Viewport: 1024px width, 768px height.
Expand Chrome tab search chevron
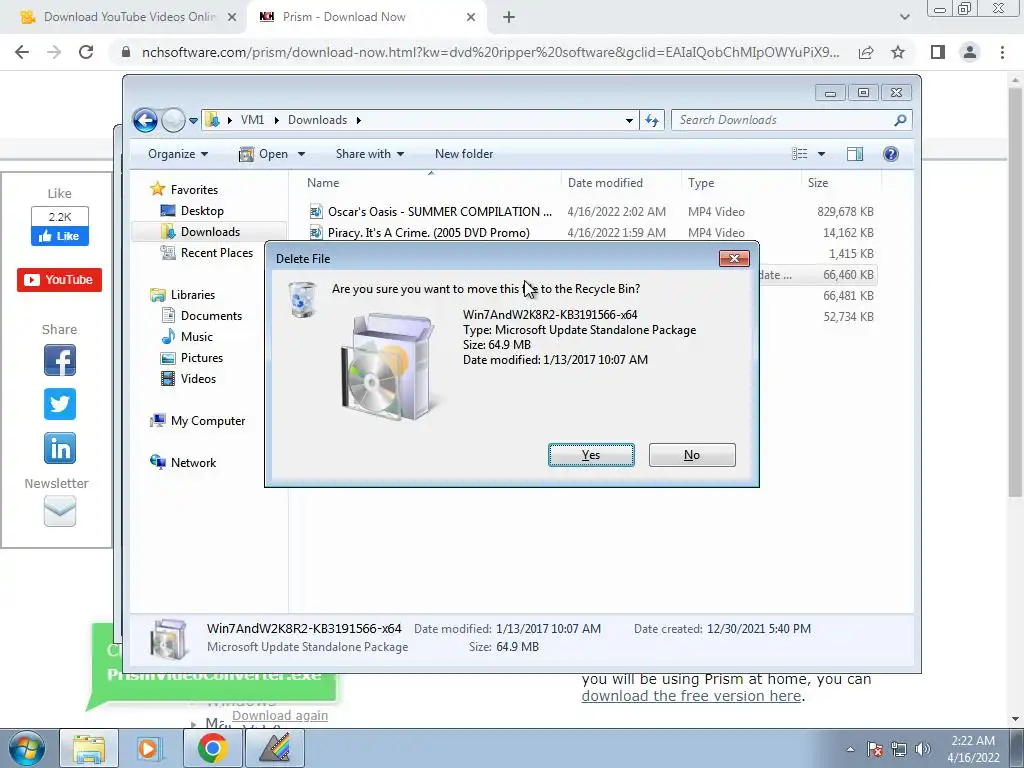(x=904, y=18)
